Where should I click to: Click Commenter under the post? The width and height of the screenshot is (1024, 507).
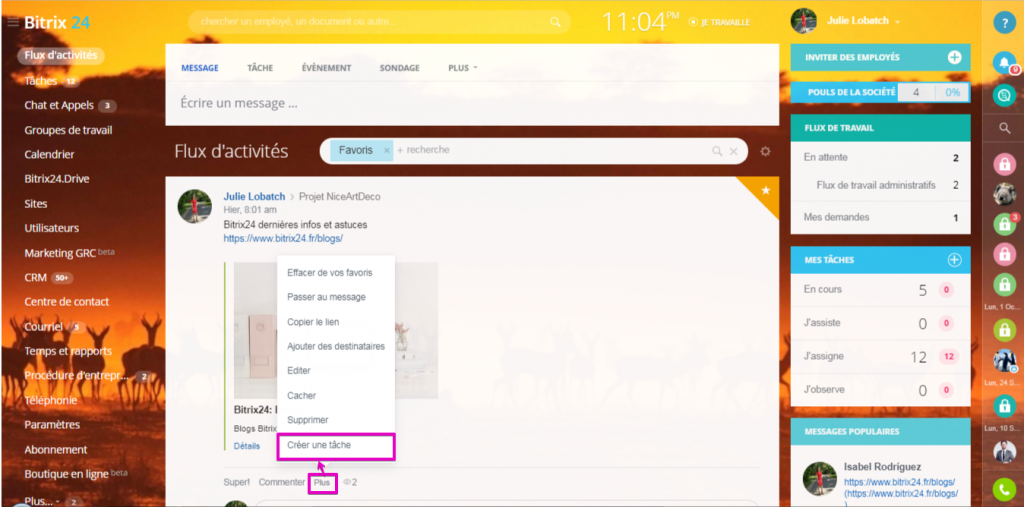pyautogui.click(x=281, y=482)
